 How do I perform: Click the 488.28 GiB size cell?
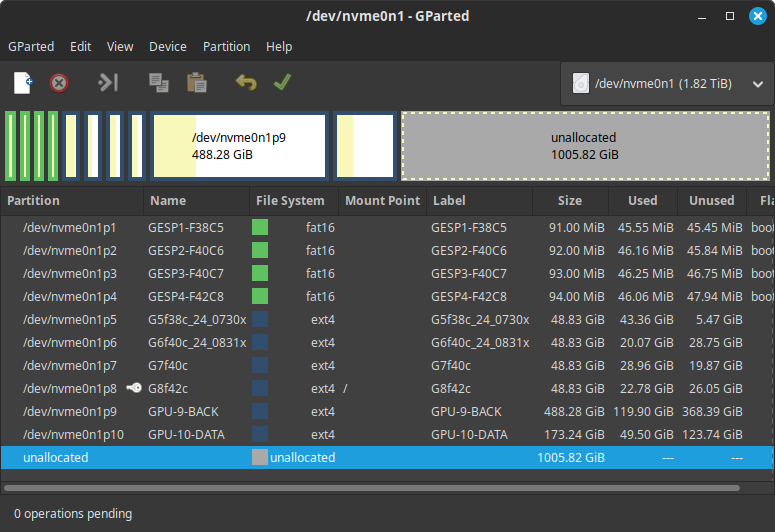[x=574, y=411]
